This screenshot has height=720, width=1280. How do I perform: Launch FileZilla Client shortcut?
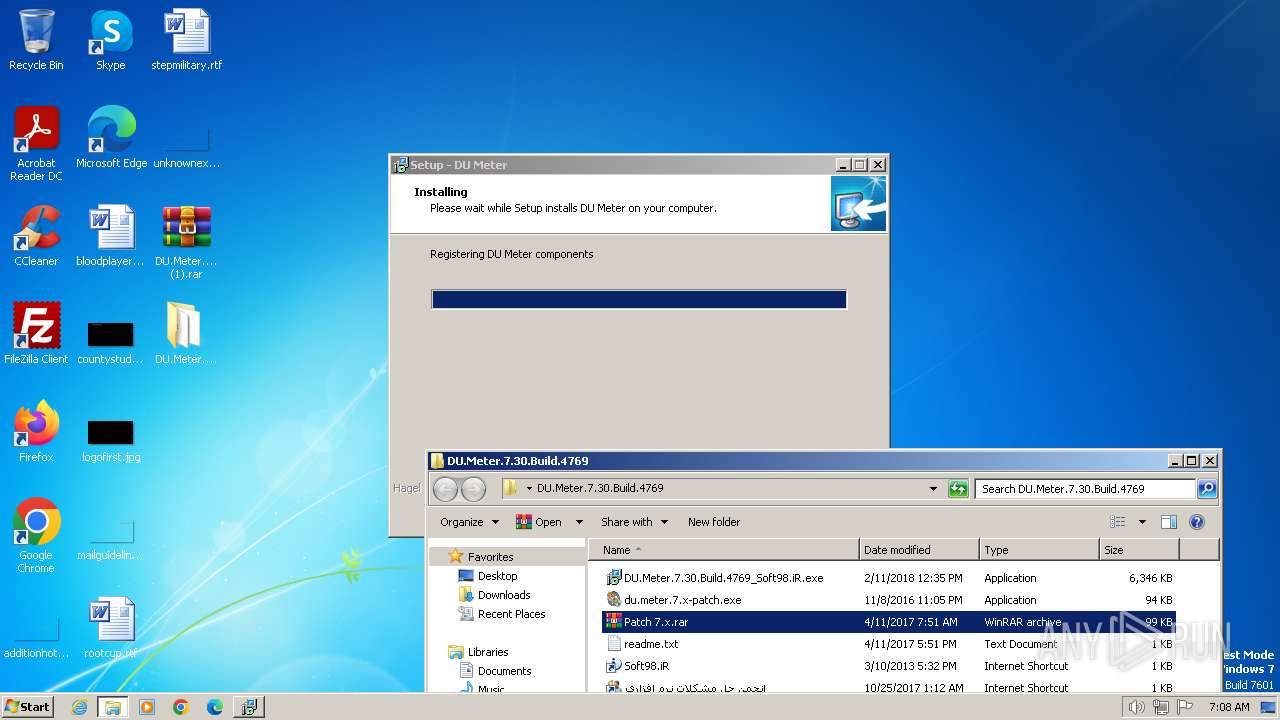[36, 334]
